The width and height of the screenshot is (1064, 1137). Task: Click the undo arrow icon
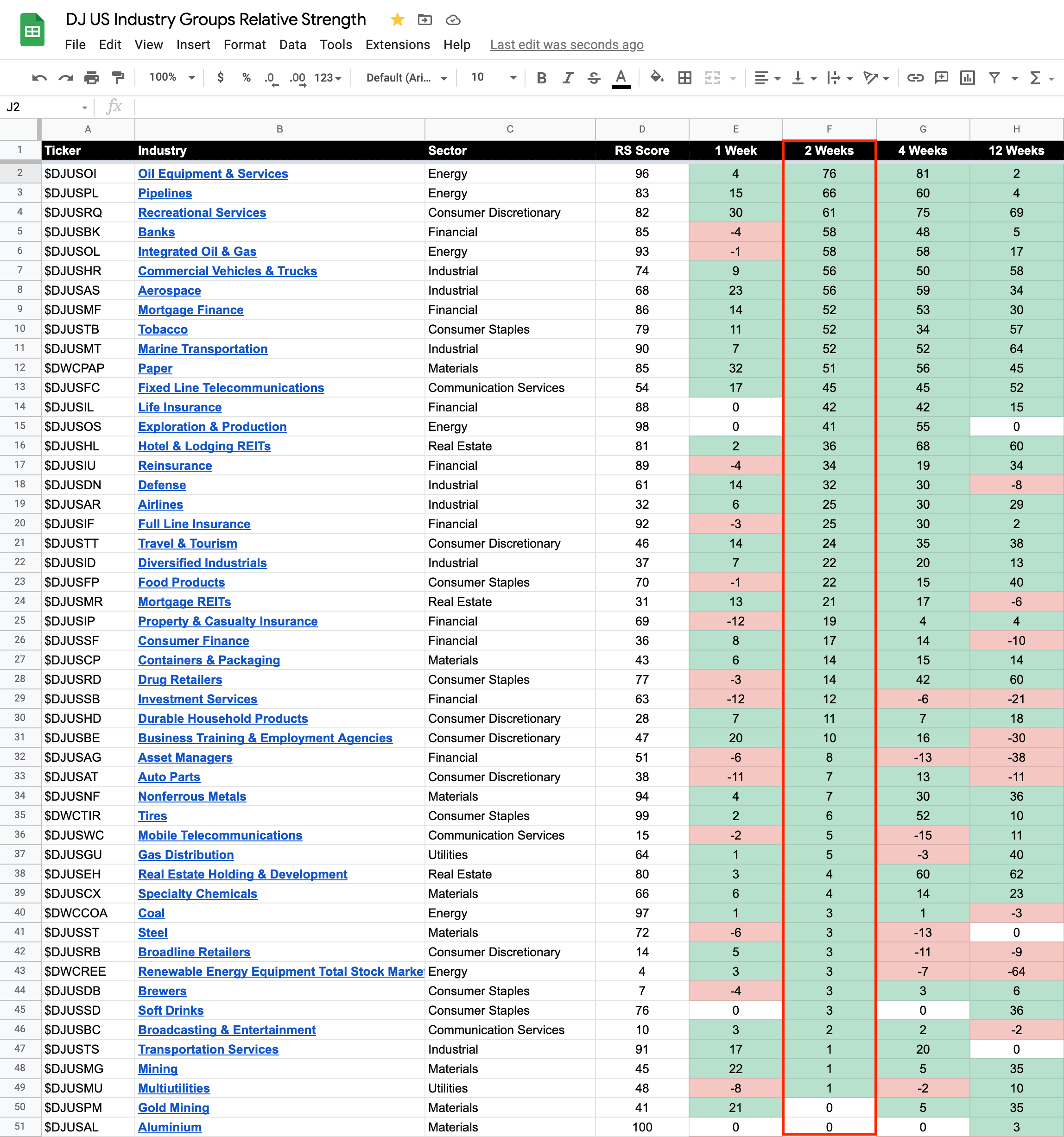[39, 78]
